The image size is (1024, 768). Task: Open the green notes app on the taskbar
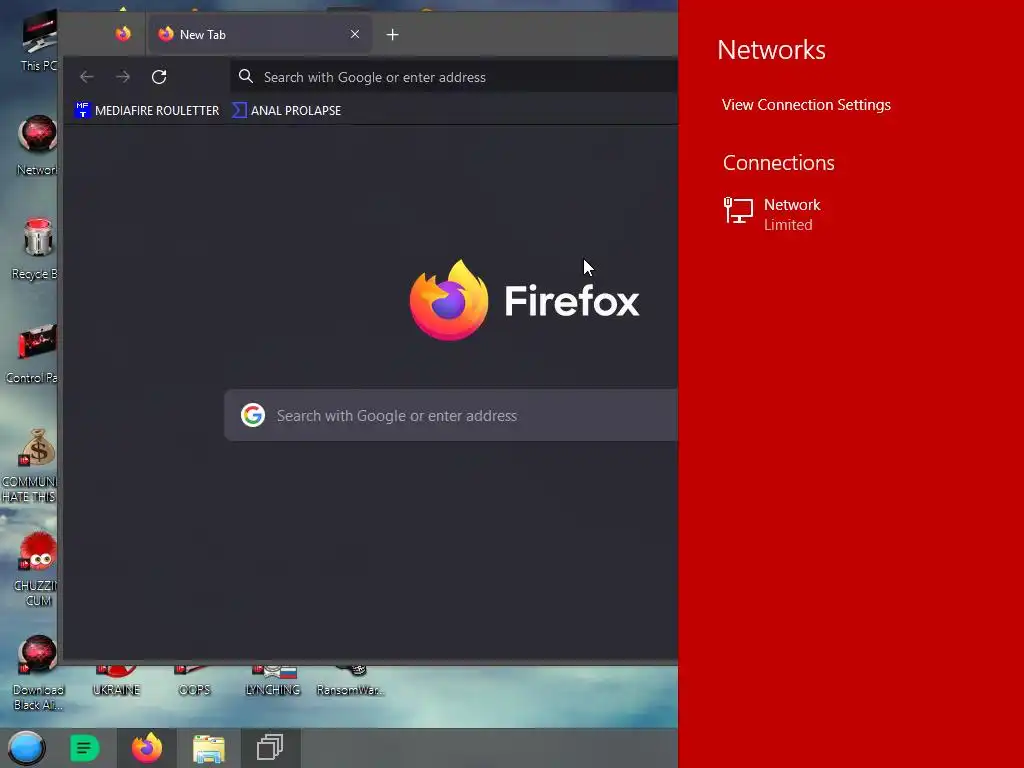85,748
